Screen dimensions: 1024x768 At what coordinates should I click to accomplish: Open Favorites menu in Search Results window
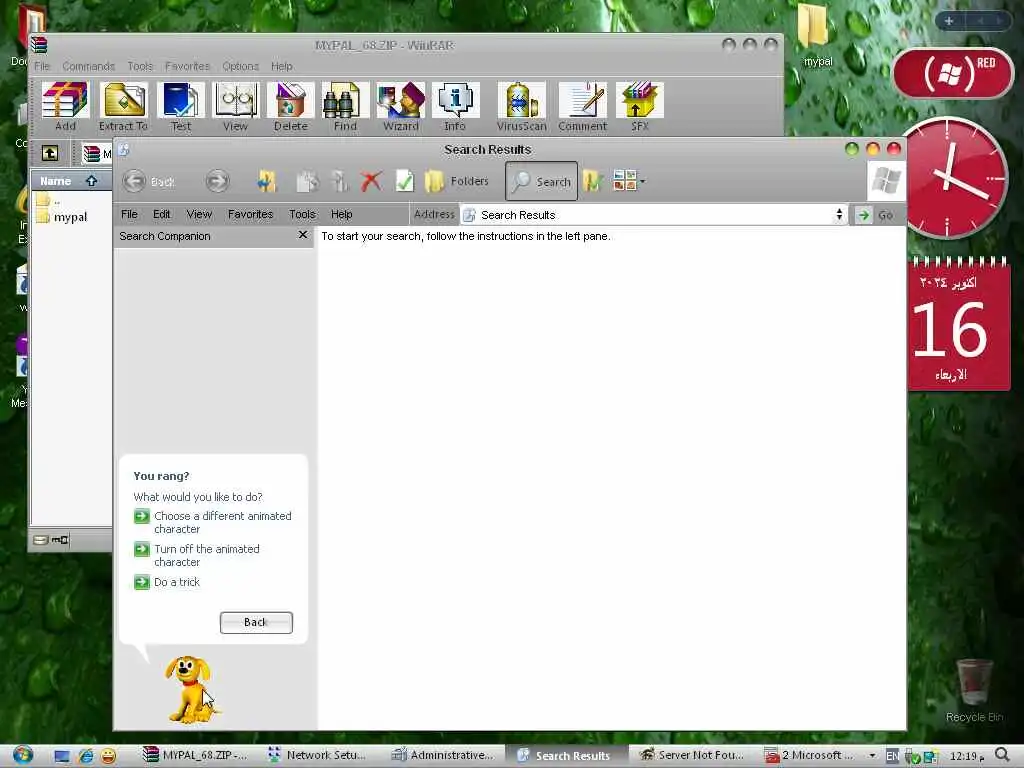point(250,214)
